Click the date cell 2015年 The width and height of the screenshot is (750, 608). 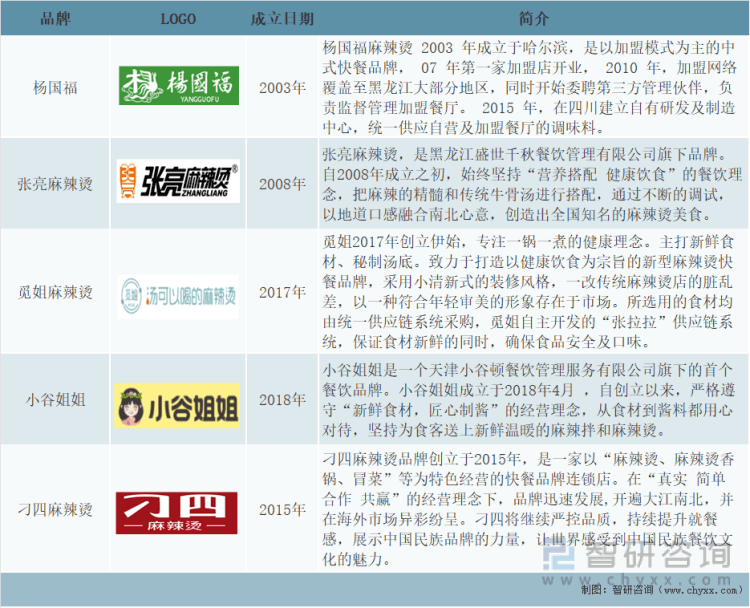click(x=282, y=509)
